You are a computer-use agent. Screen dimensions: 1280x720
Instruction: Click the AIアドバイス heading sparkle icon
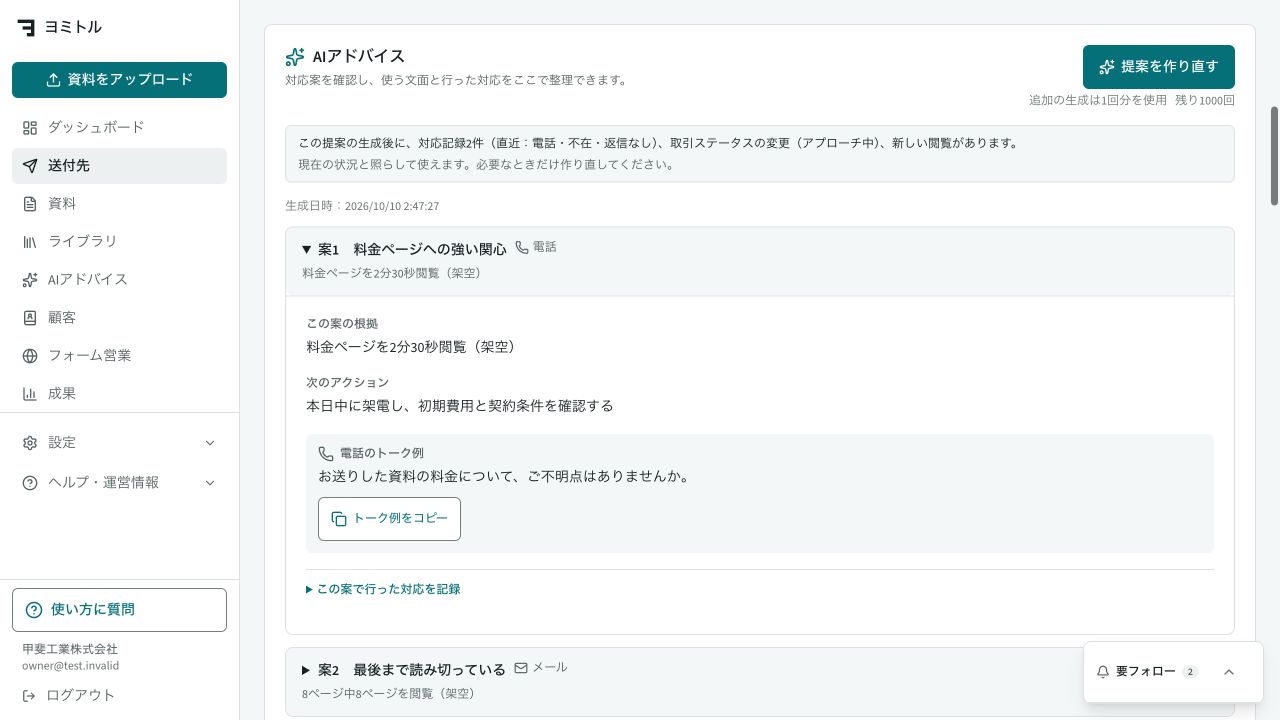[x=295, y=57]
